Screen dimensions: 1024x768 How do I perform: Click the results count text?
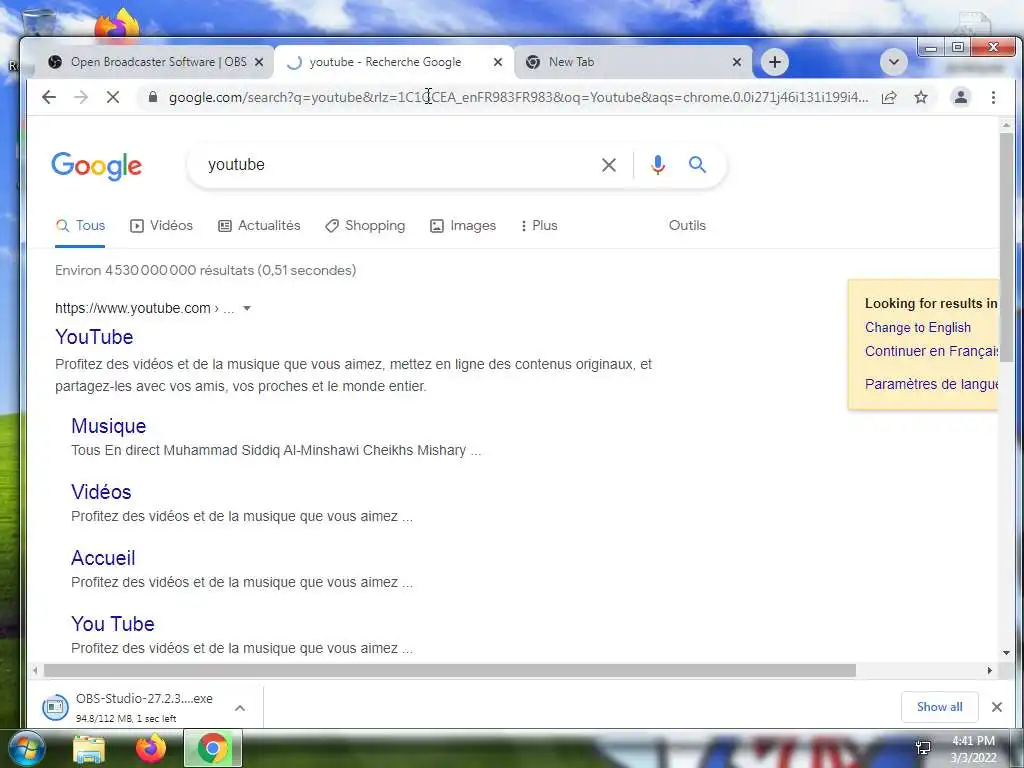coord(205,270)
